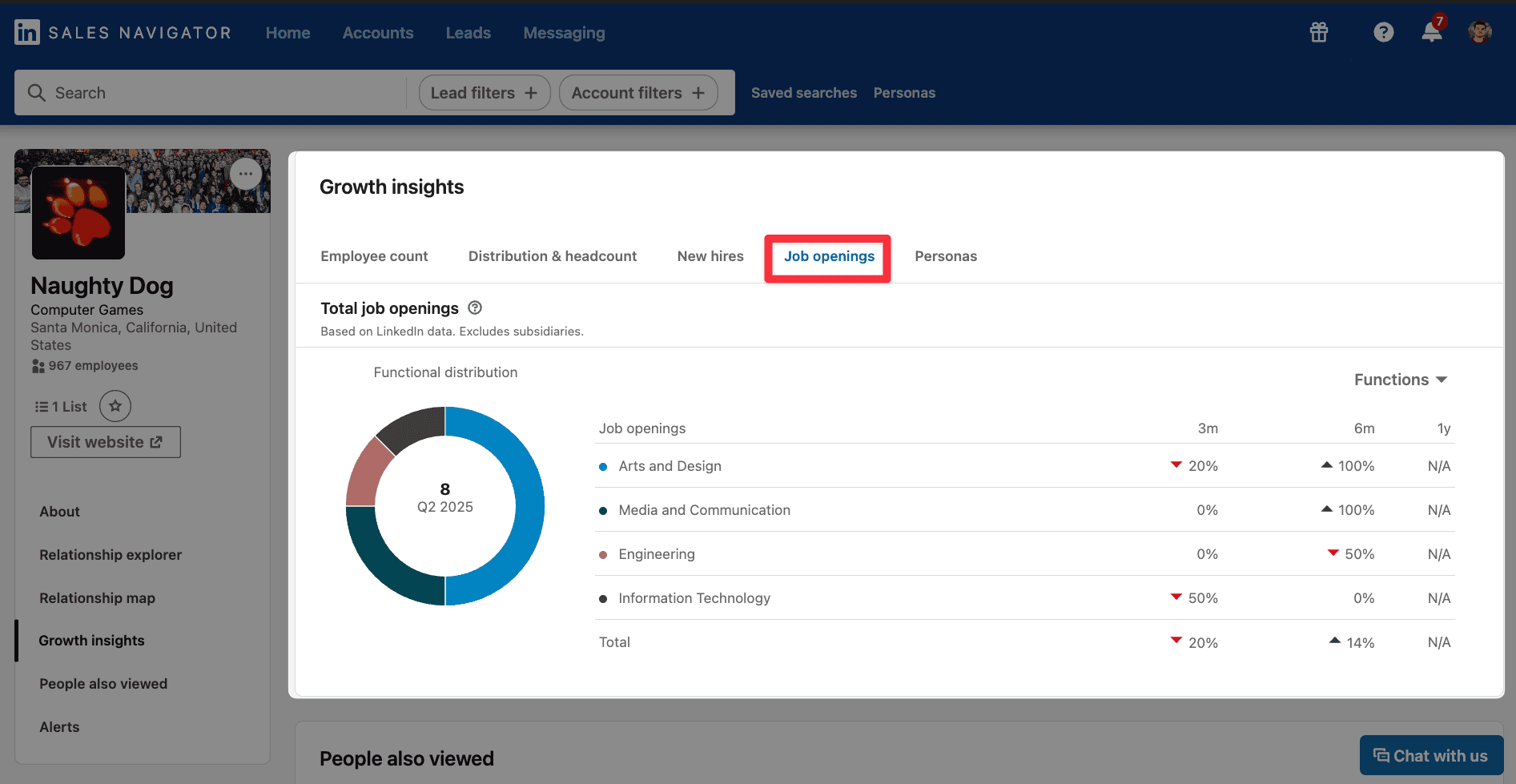Open the gift box icon
1516x784 pixels.
[1319, 32]
